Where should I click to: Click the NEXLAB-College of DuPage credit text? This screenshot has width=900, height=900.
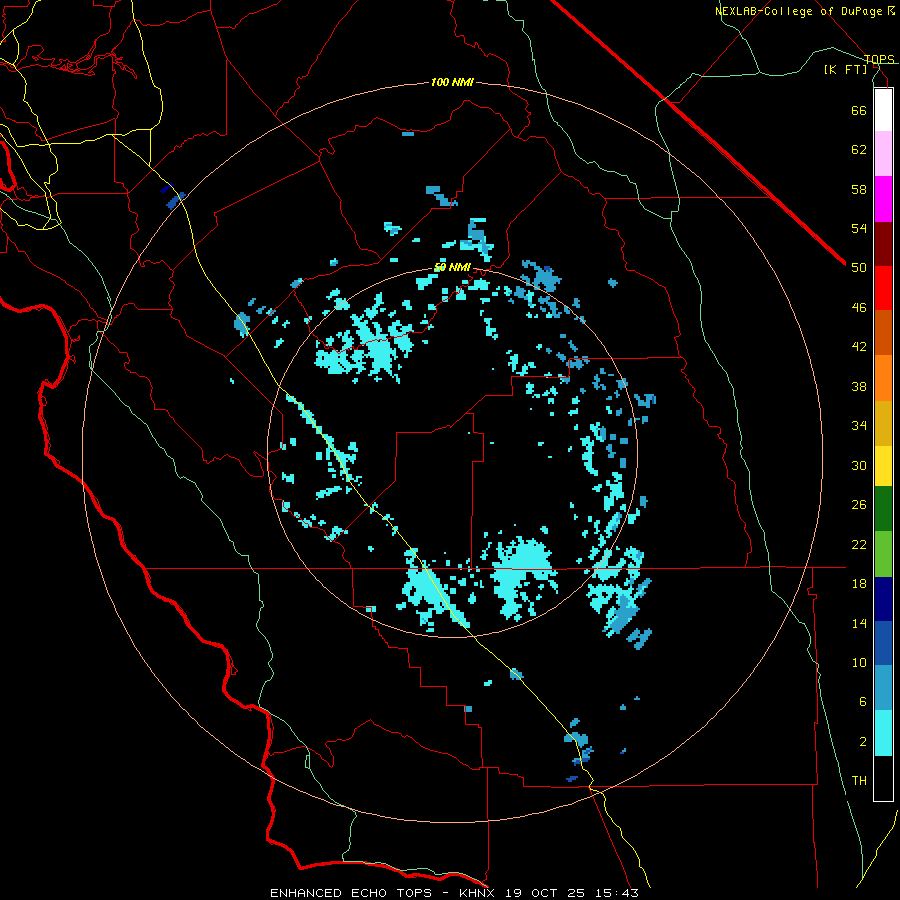click(799, 11)
